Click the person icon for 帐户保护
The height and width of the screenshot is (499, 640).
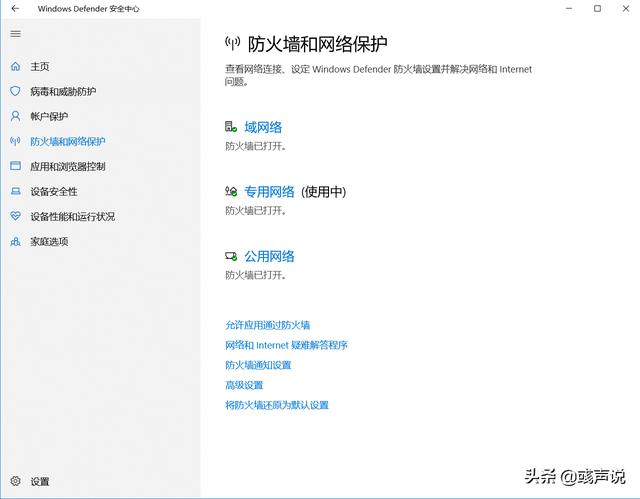(x=16, y=116)
